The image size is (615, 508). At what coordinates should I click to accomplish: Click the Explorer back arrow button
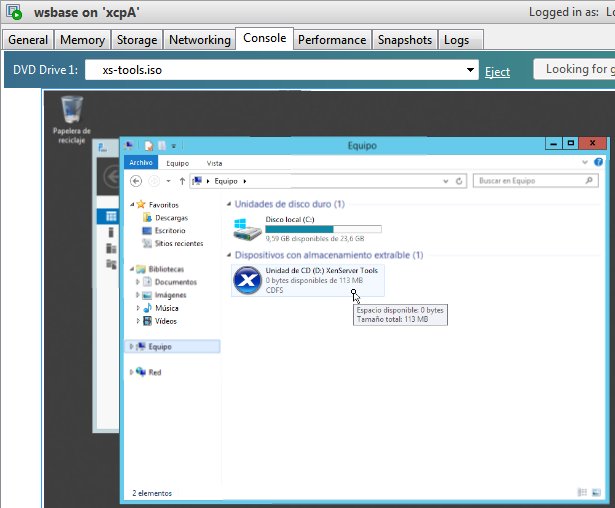[x=136, y=181]
